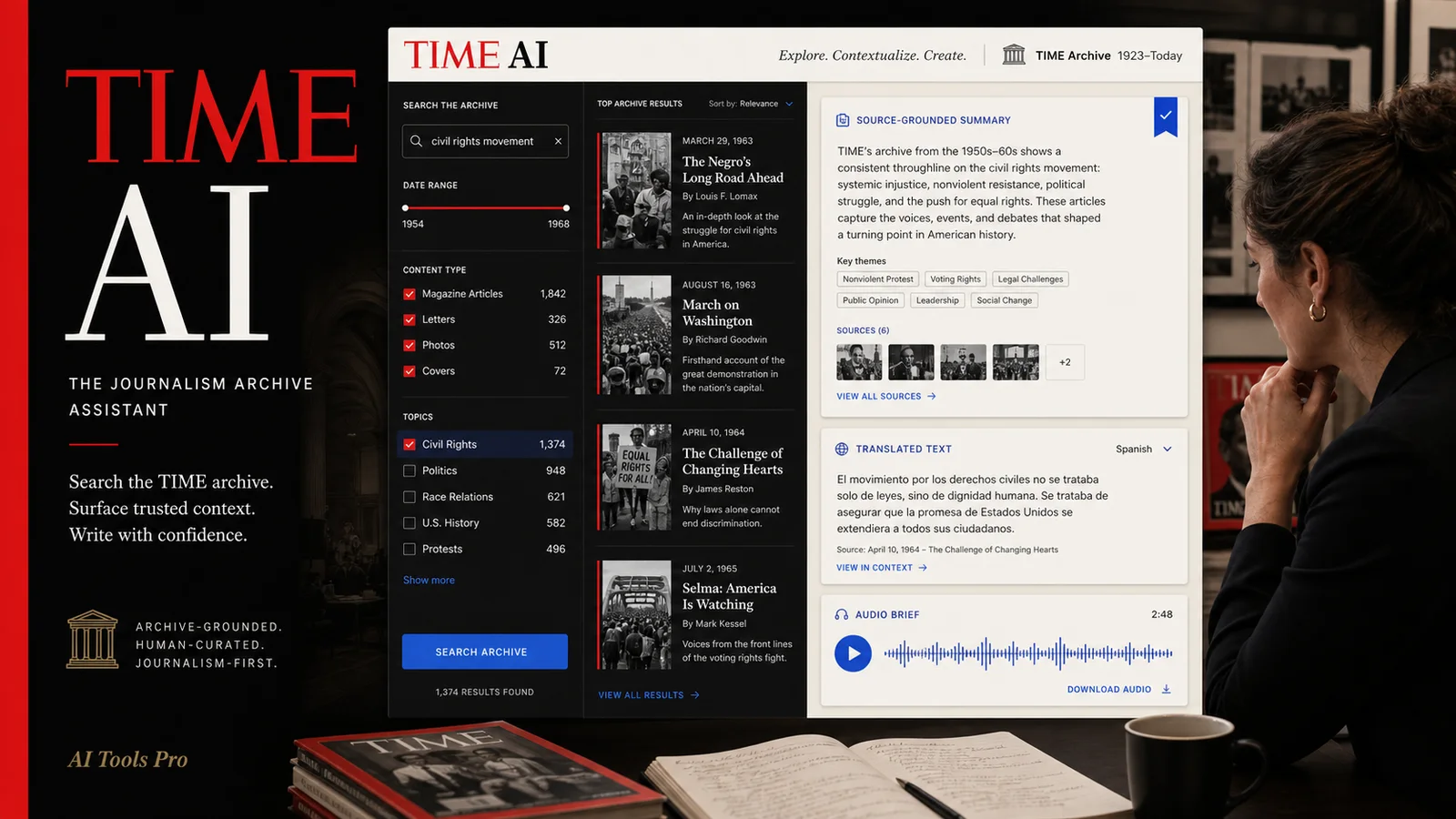Play the audio brief
The width and height of the screenshot is (1456, 819).
pyautogui.click(x=853, y=652)
